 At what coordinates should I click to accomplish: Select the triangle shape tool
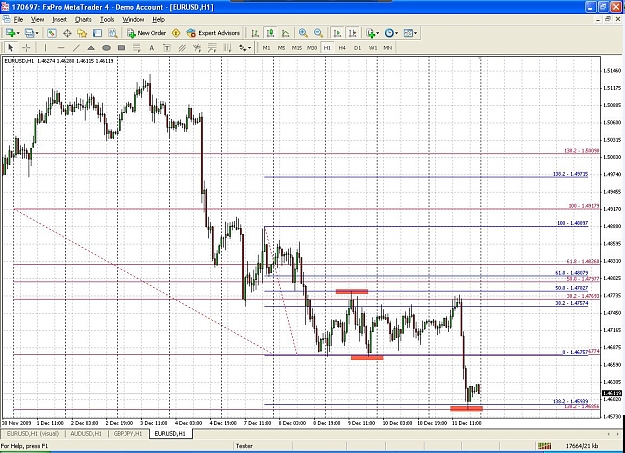pyautogui.click(x=91, y=48)
